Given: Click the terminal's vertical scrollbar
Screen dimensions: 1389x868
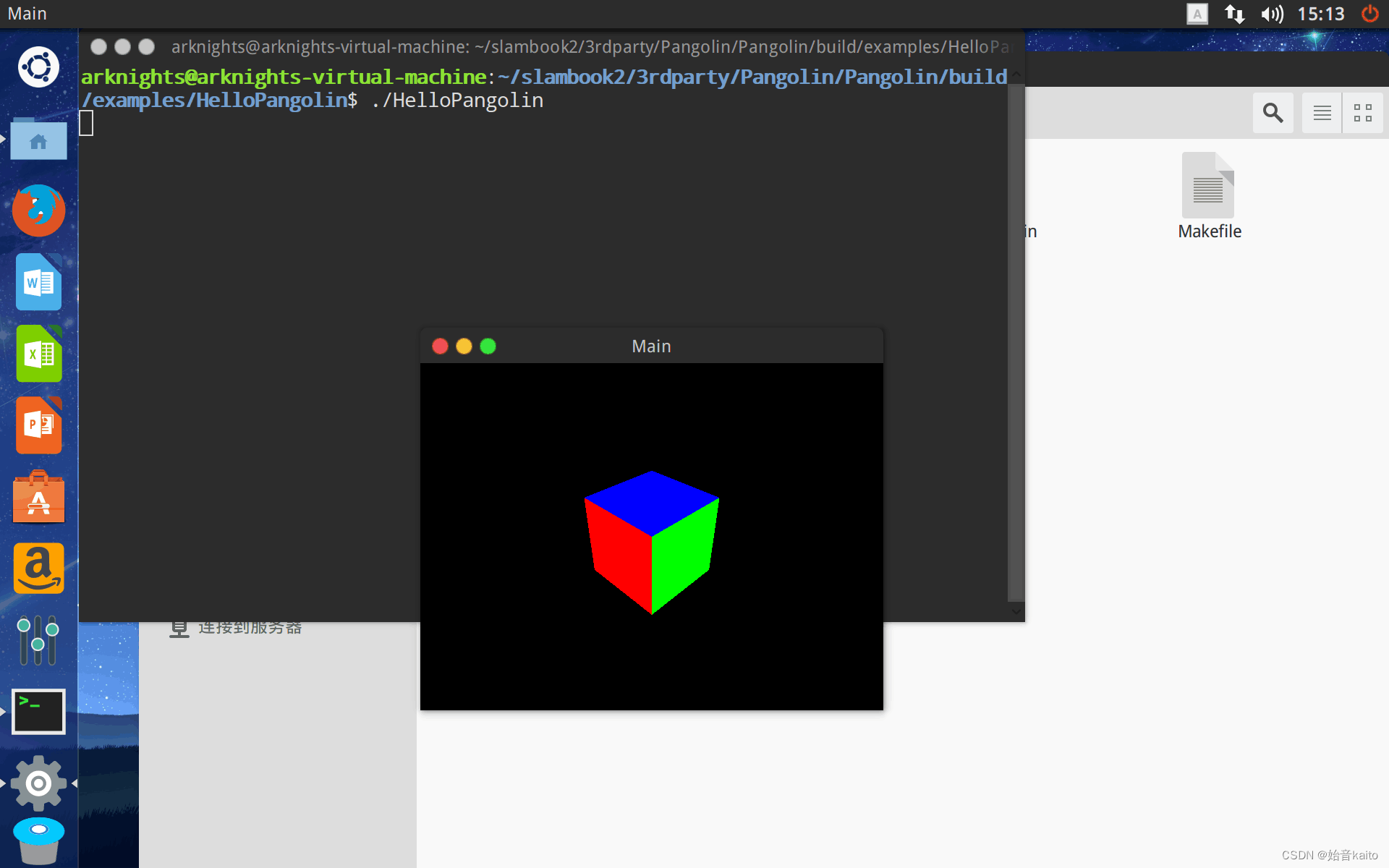Looking at the screenshot, I should click(x=1016, y=340).
